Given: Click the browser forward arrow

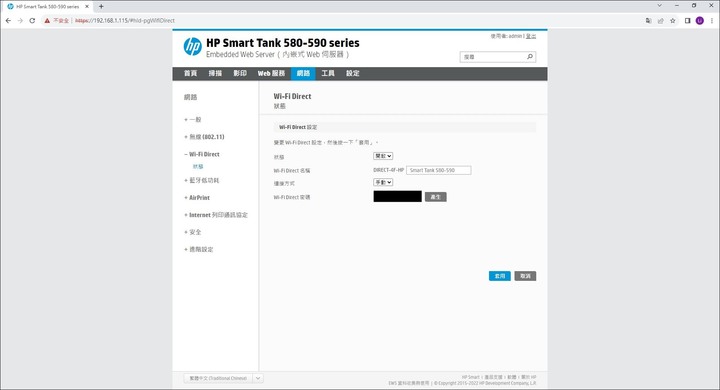Looking at the screenshot, I should pos(20,21).
